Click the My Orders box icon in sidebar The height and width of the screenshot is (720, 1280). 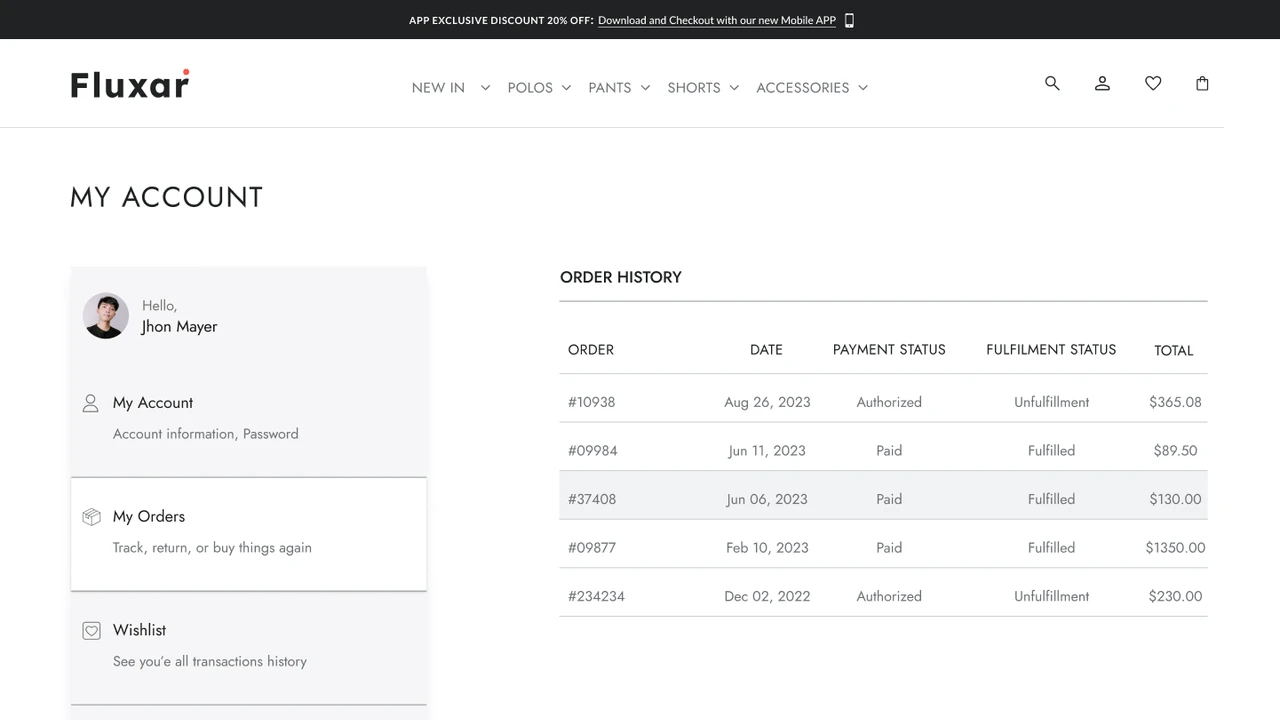click(91, 517)
